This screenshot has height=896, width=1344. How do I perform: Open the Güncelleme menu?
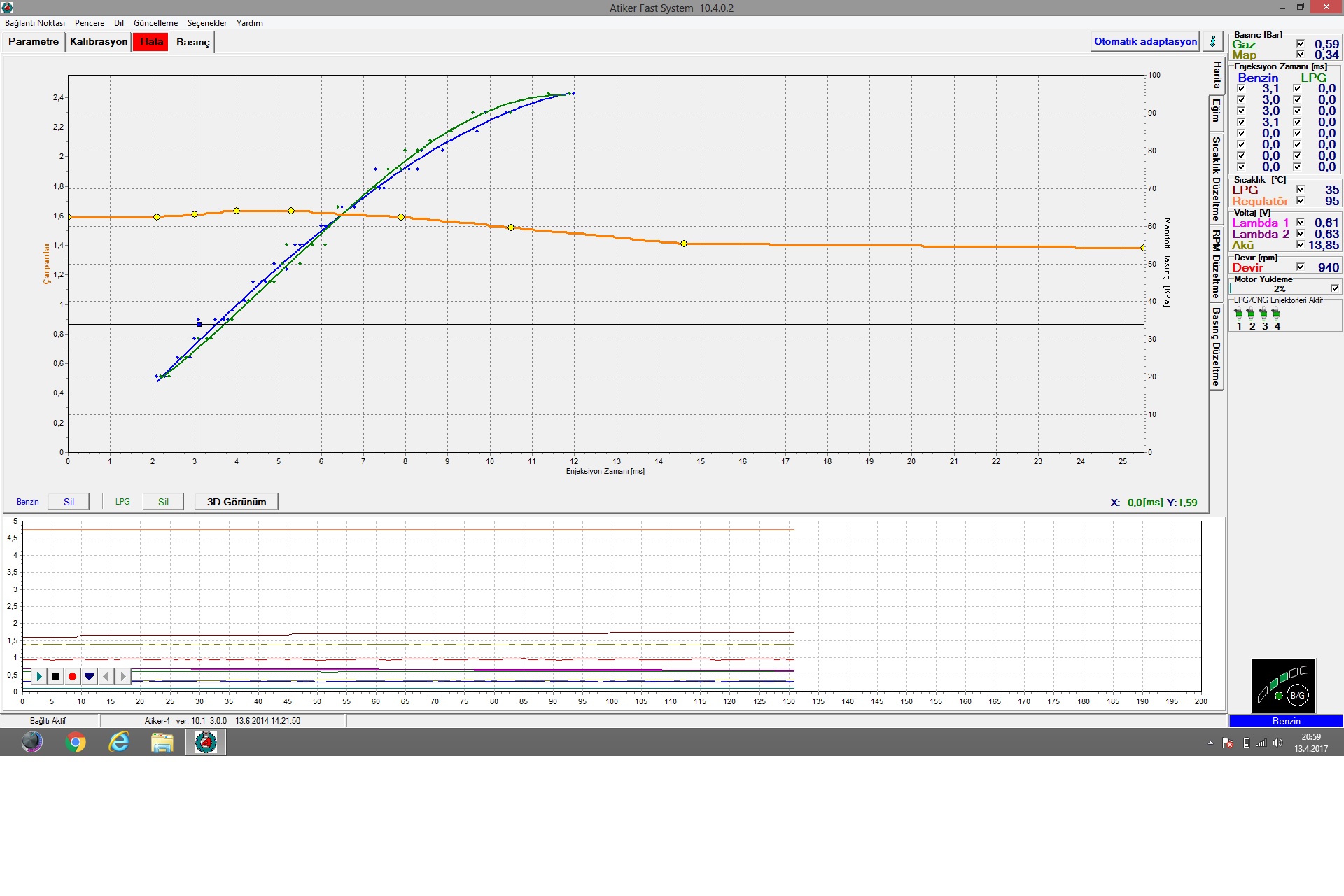click(156, 23)
